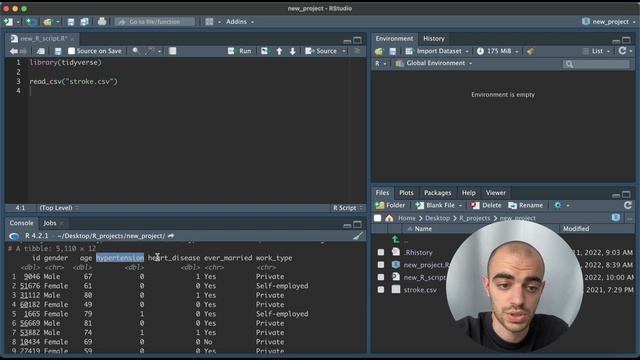Image resolution: width=640 pixels, height=360 pixels.
Task: Tick checkbox next to new_R_script file
Action: click(381, 277)
